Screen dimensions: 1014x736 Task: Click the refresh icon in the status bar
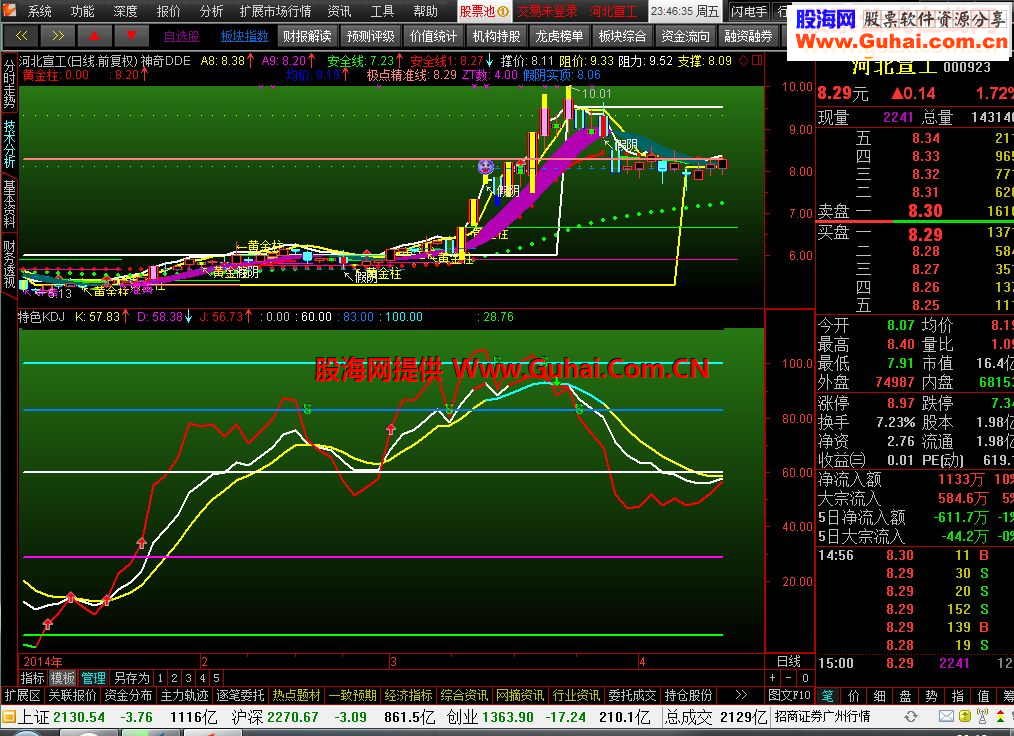pos(911,717)
